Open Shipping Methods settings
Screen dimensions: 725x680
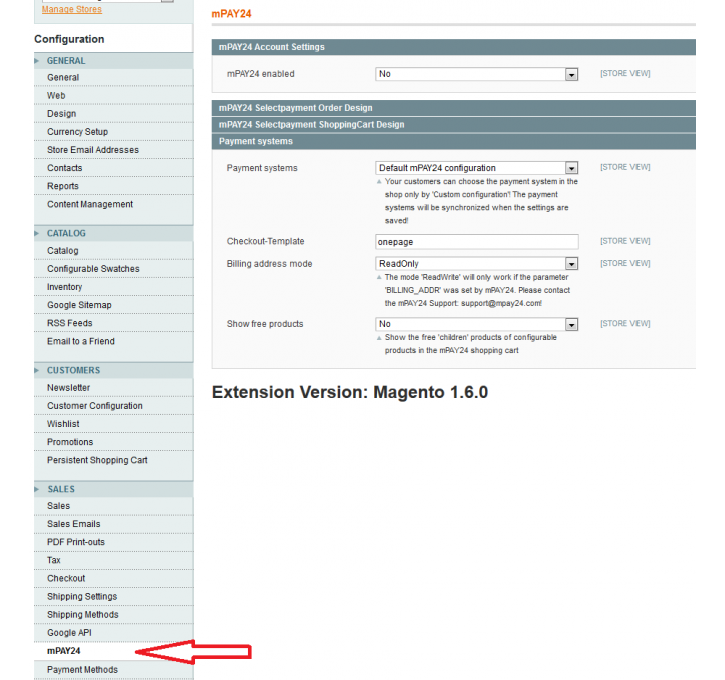pos(113,614)
